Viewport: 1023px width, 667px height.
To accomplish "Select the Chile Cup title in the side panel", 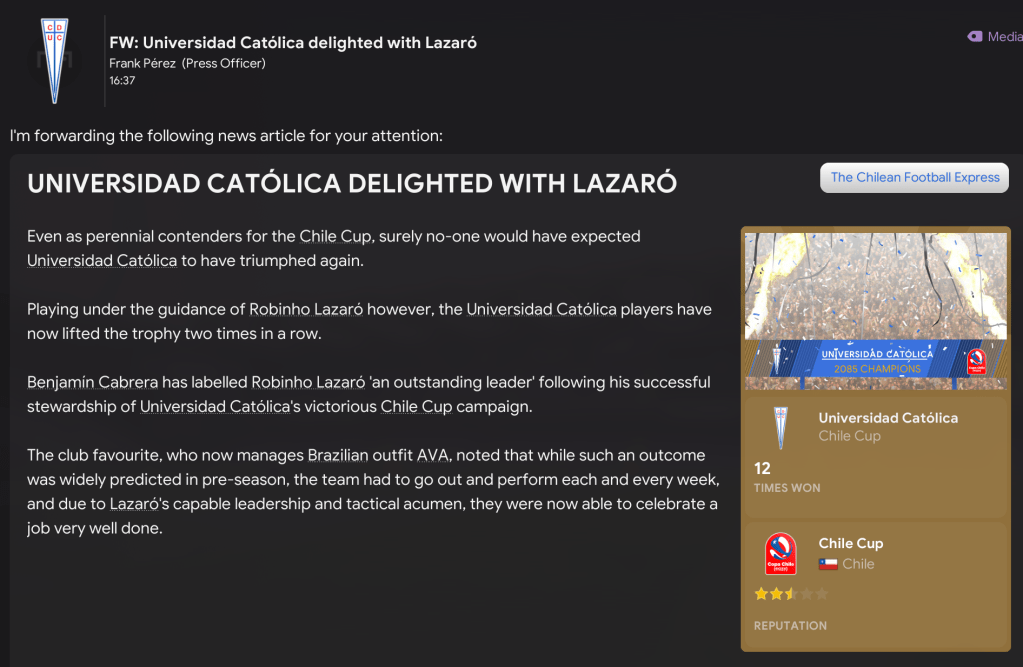I will pyautogui.click(x=850, y=543).
